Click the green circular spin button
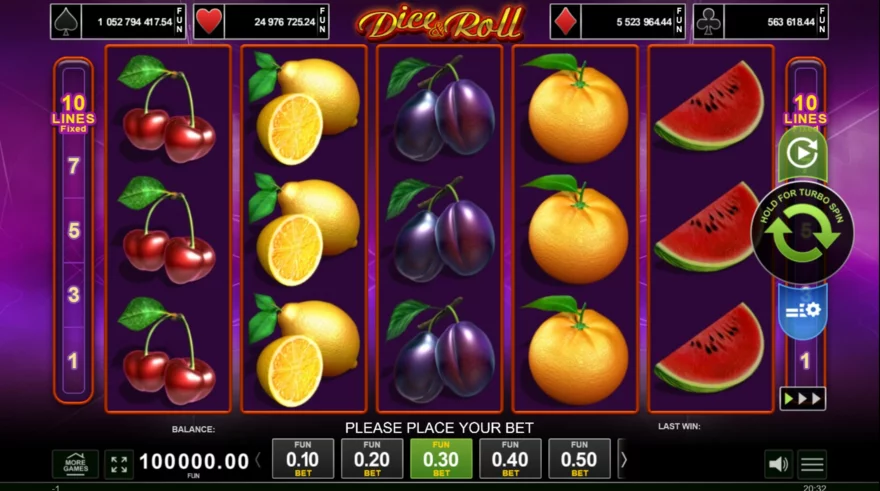Viewport: 880px width, 491px height. 803,233
